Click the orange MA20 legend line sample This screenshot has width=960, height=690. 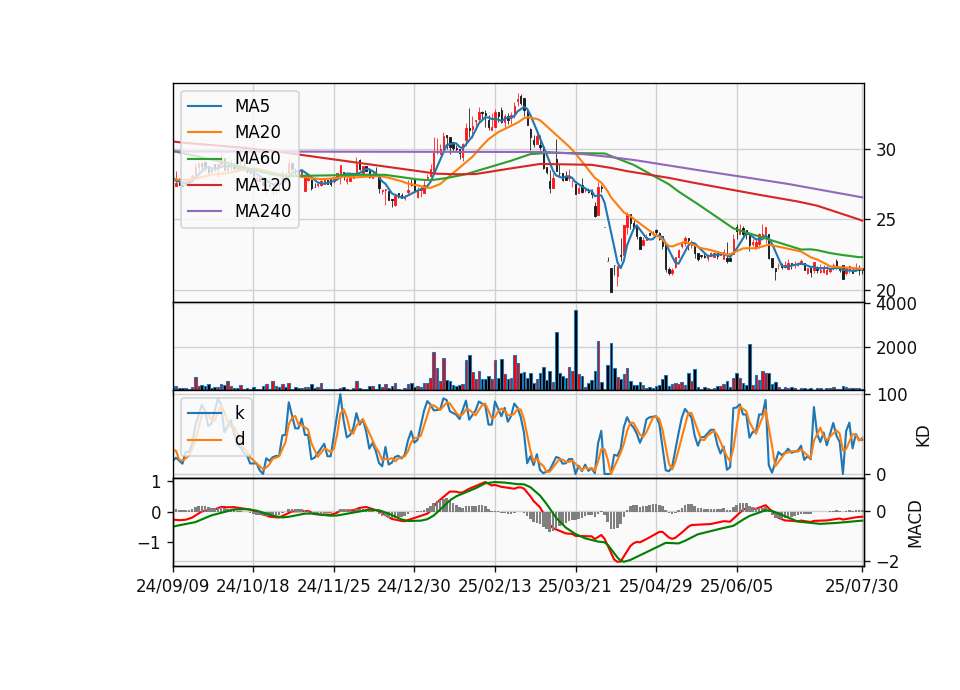pyautogui.click(x=204, y=132)
